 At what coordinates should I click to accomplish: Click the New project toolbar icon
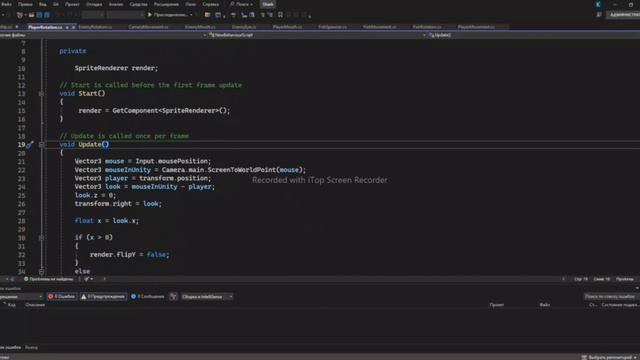pos(20,15)
